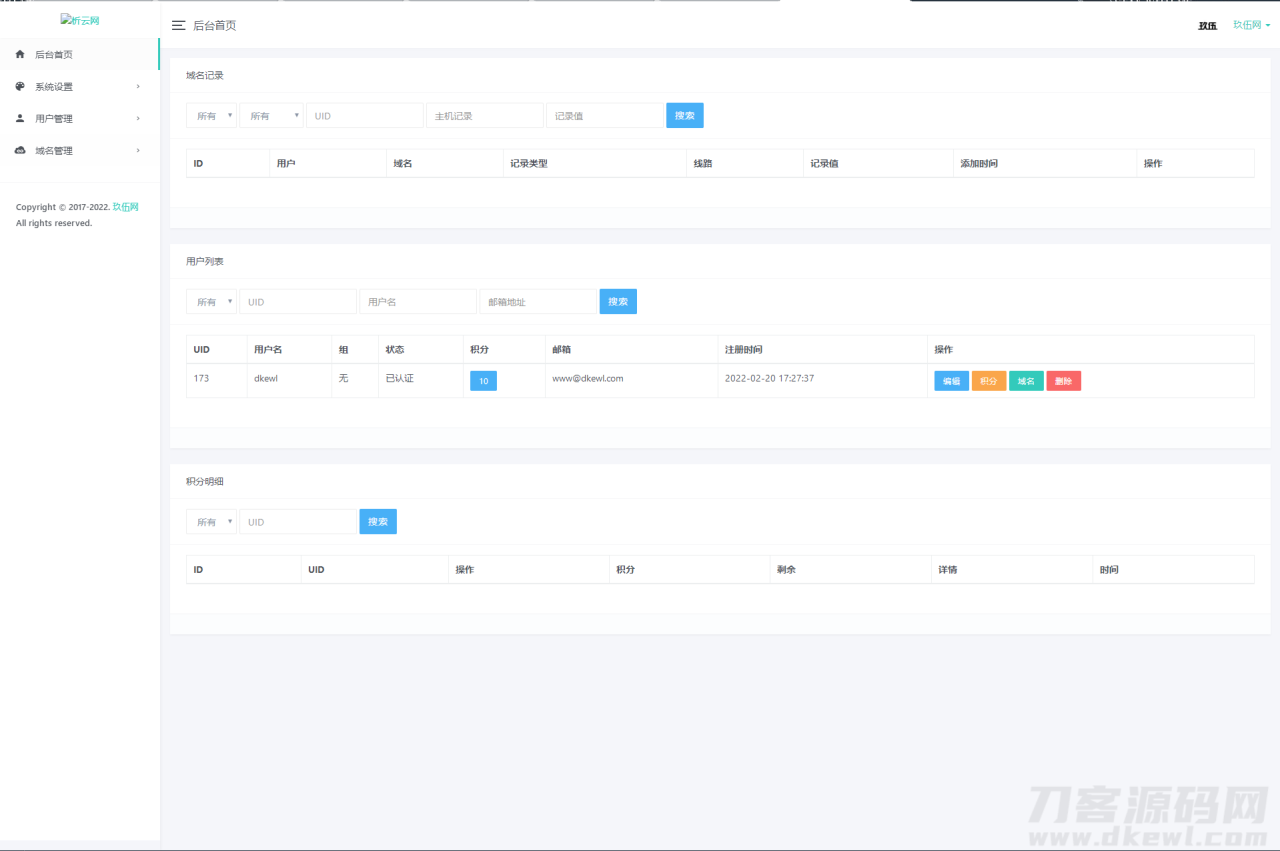Click the home icon beside 后台首页
The width and height of the screenshot is (1280, 851).
point(20,55)
